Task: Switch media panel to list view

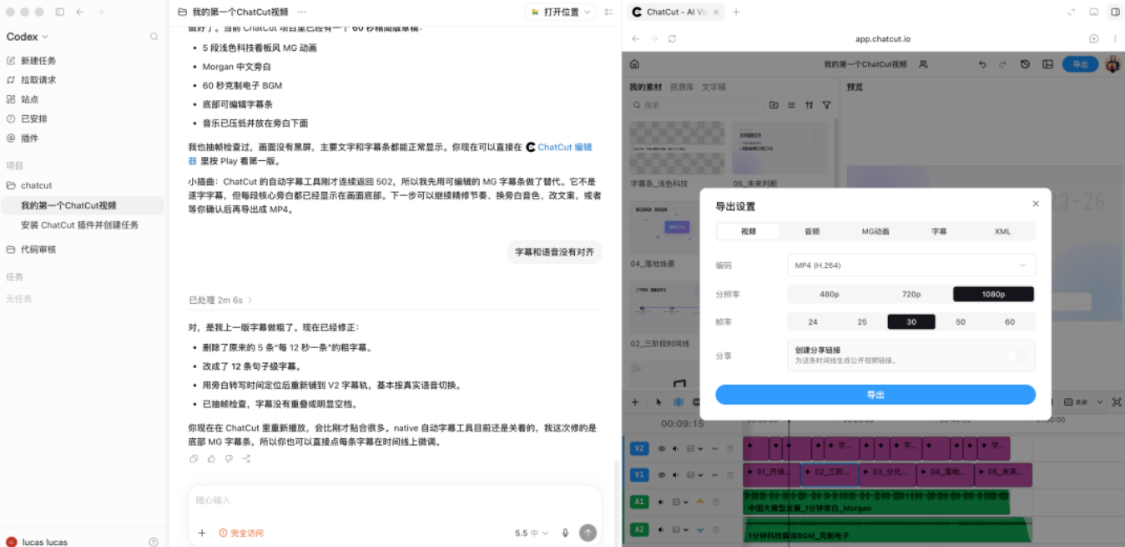Action: [791, 105]
